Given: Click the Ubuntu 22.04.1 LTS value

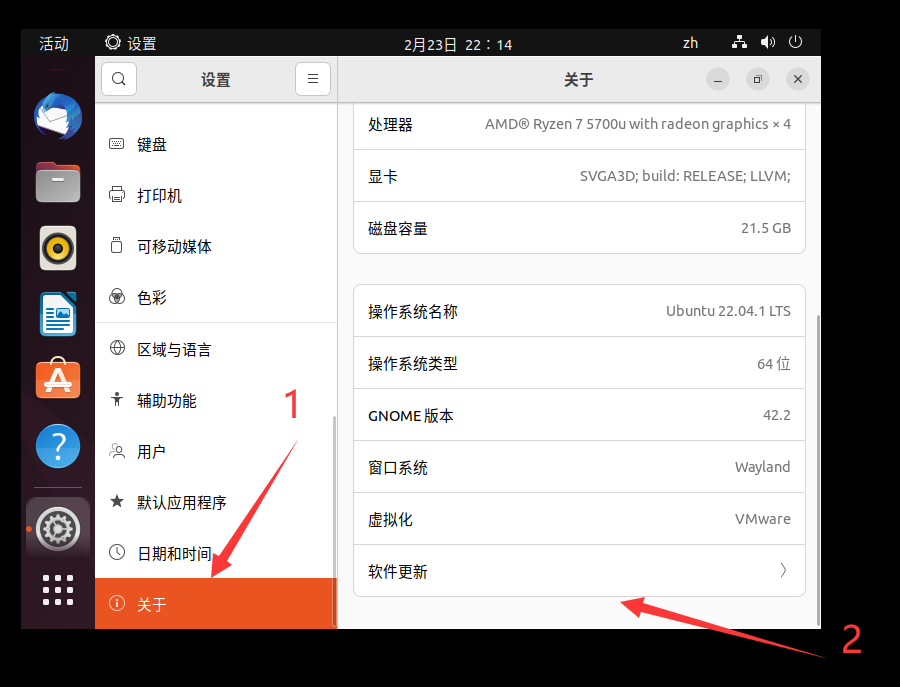Looking at the screenshot, I should (x=728, y=310).
